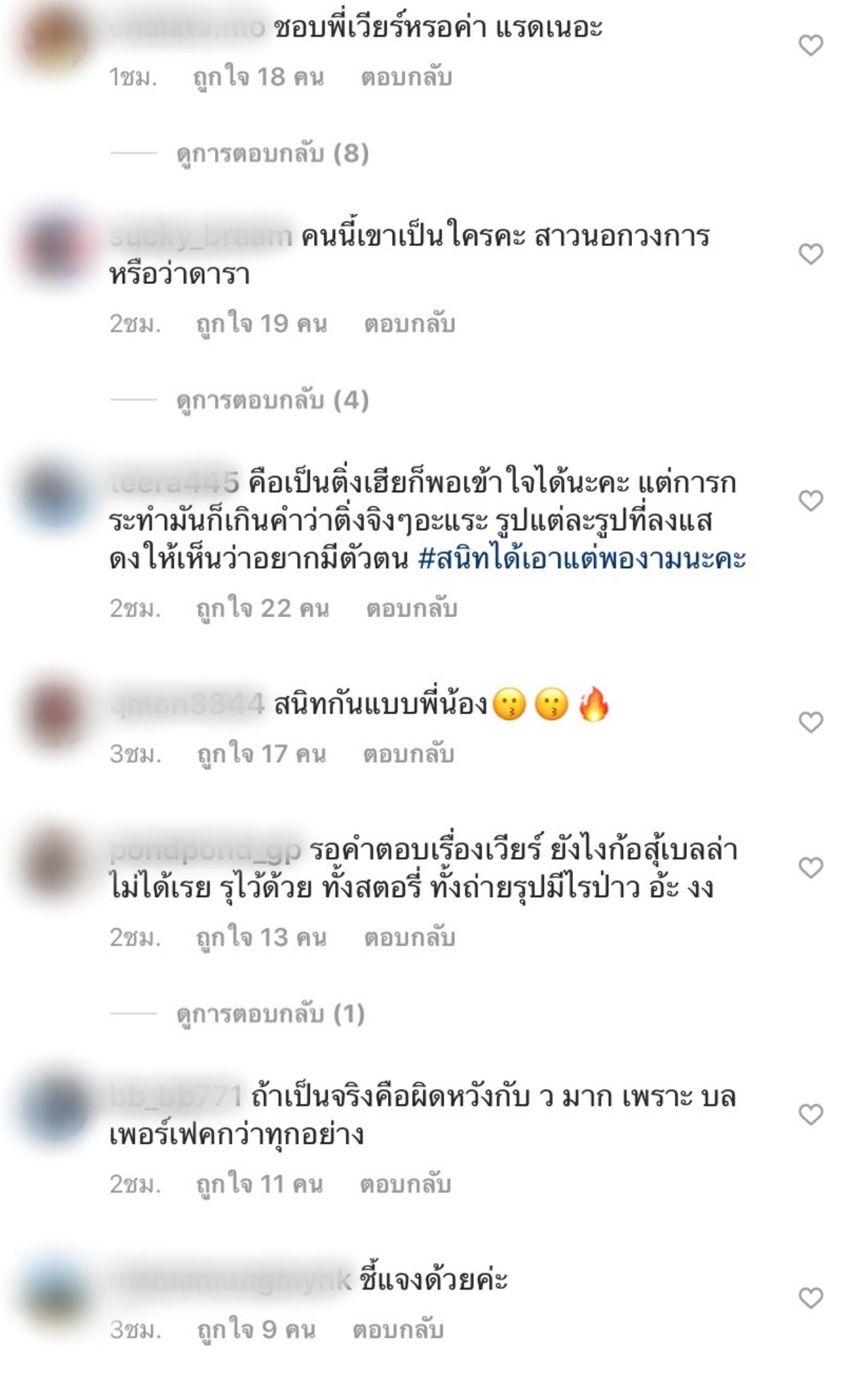
Task: Like the comment about พี่เวียร์
Action: [x=810, y=46]
